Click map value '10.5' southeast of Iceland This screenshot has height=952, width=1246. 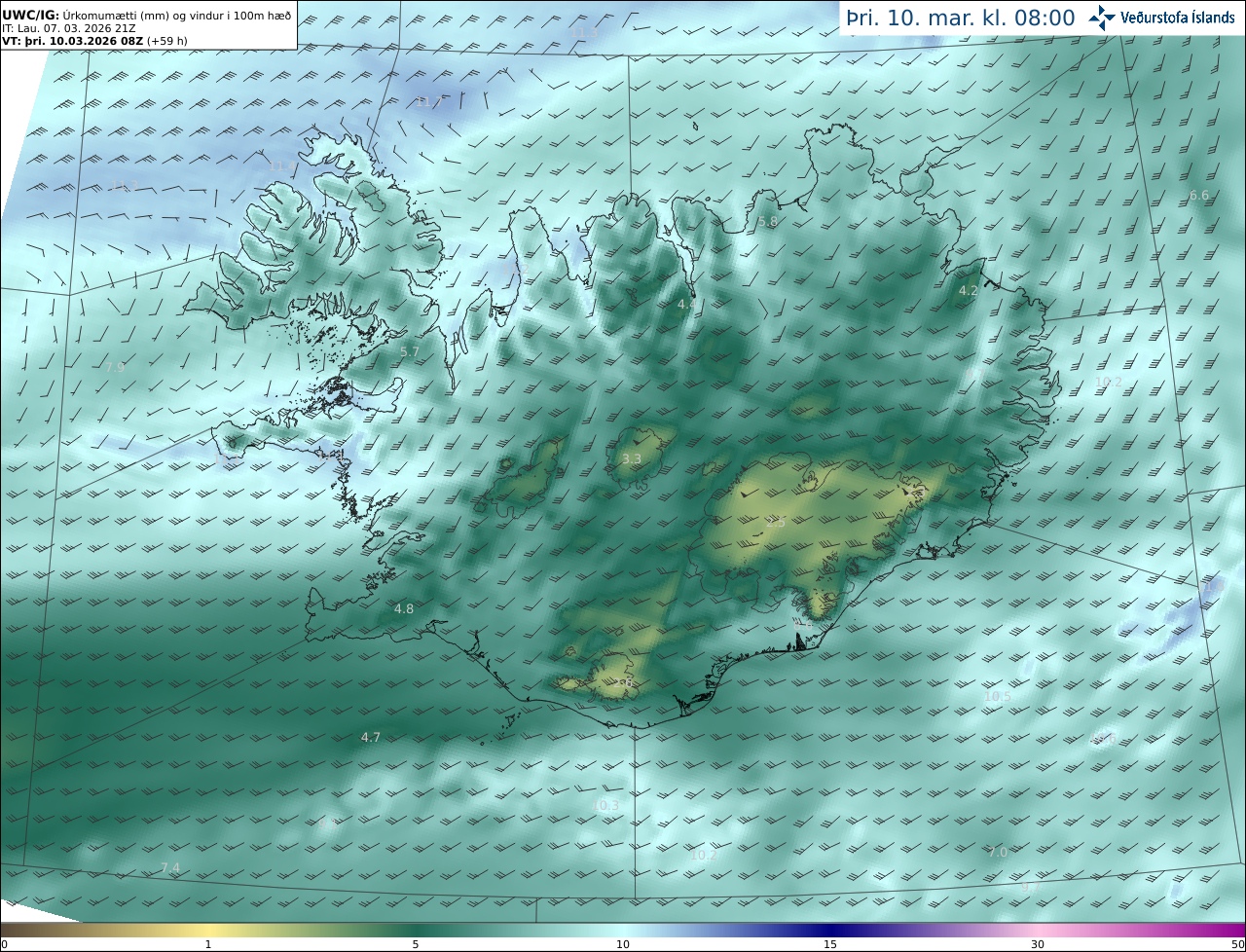tap(998, 697)
